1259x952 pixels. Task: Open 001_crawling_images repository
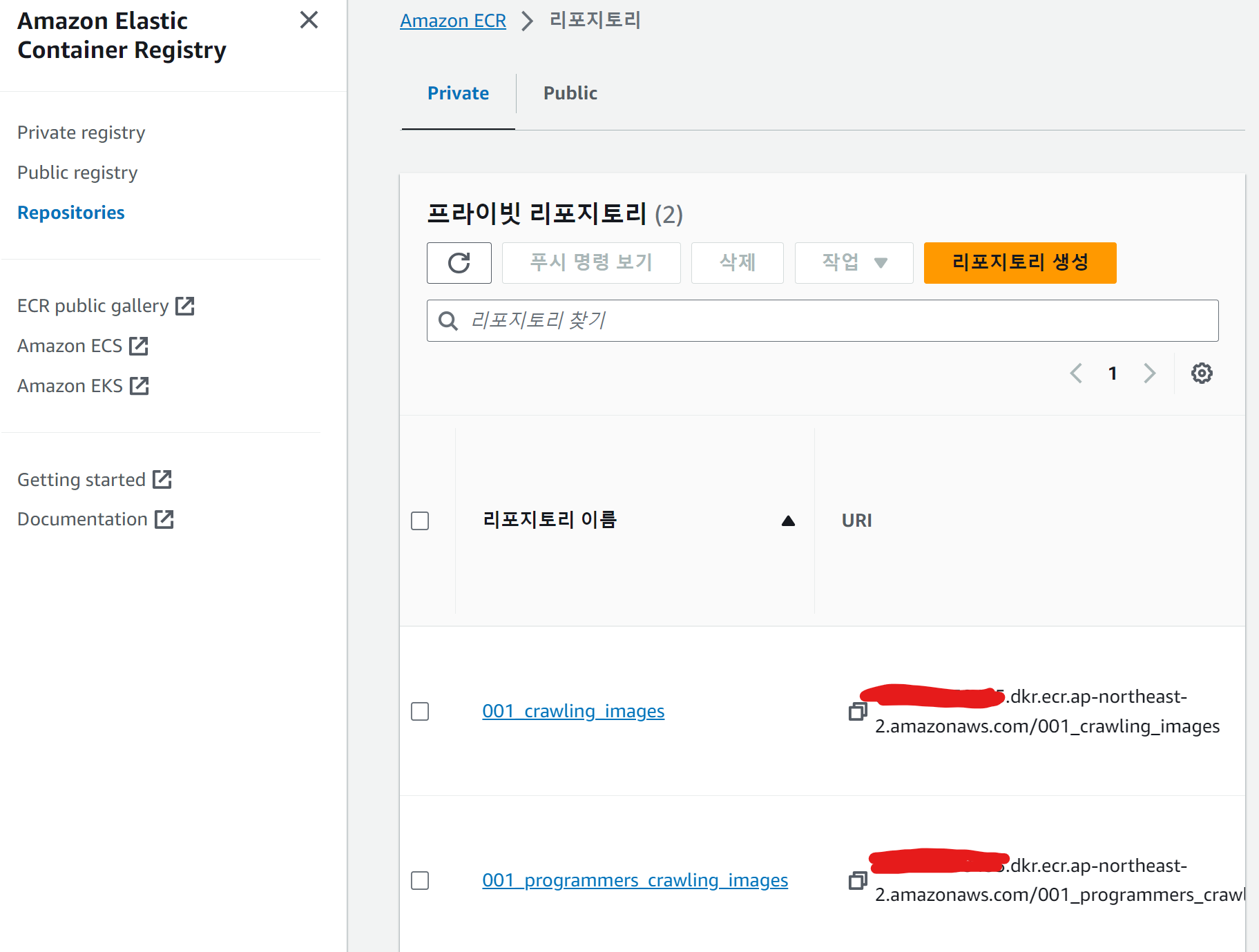point(573,711)
